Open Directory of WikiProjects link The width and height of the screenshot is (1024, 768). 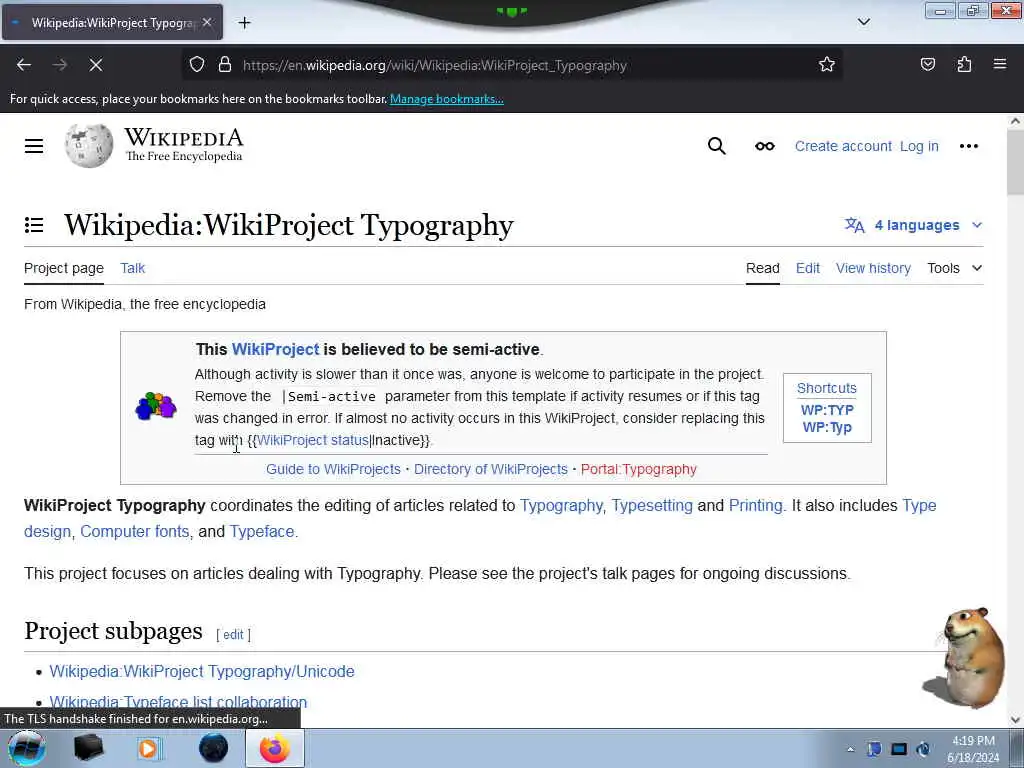coord(491,470)
